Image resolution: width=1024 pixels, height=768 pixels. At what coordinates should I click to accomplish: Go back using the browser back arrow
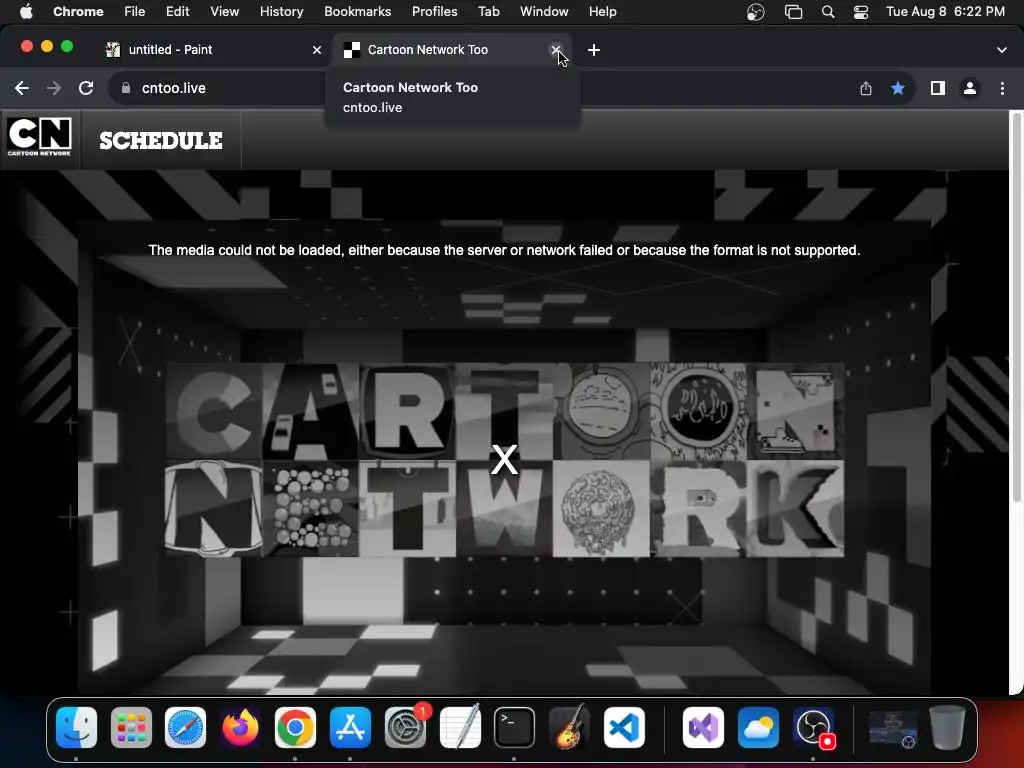pos(22,88)
